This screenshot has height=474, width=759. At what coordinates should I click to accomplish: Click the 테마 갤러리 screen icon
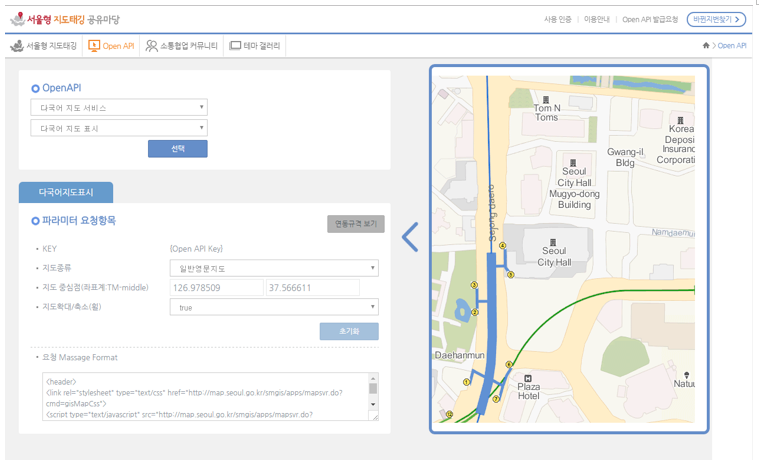pos(235,46)
